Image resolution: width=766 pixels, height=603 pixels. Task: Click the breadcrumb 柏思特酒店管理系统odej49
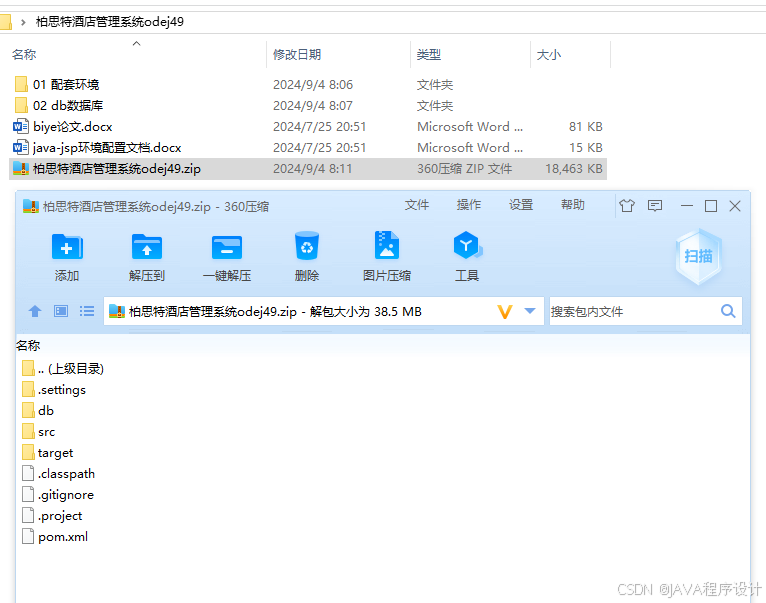[x=110, y=22]
